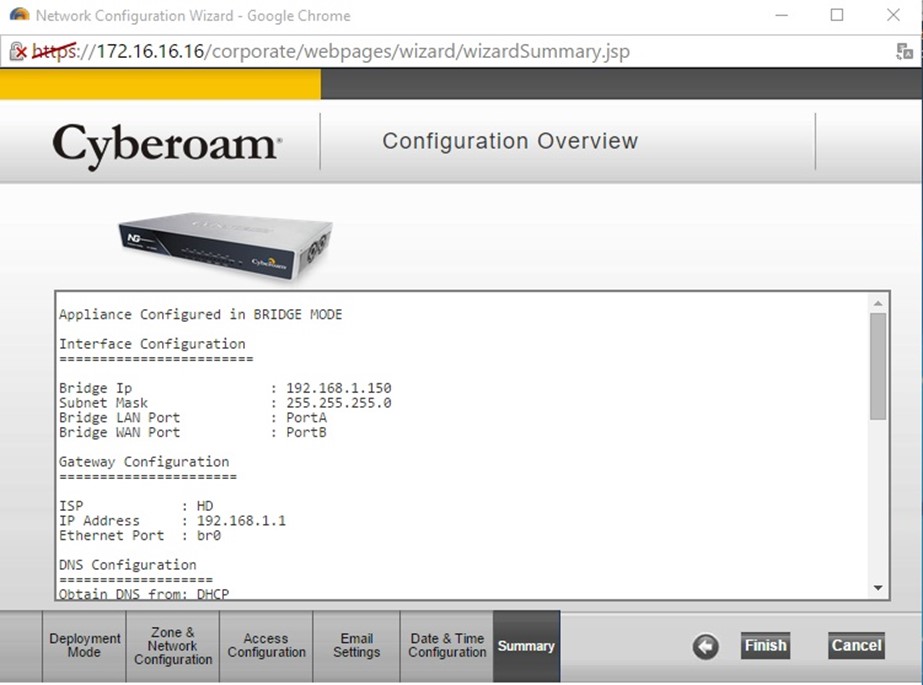Minimize the Chrome window

782,15
